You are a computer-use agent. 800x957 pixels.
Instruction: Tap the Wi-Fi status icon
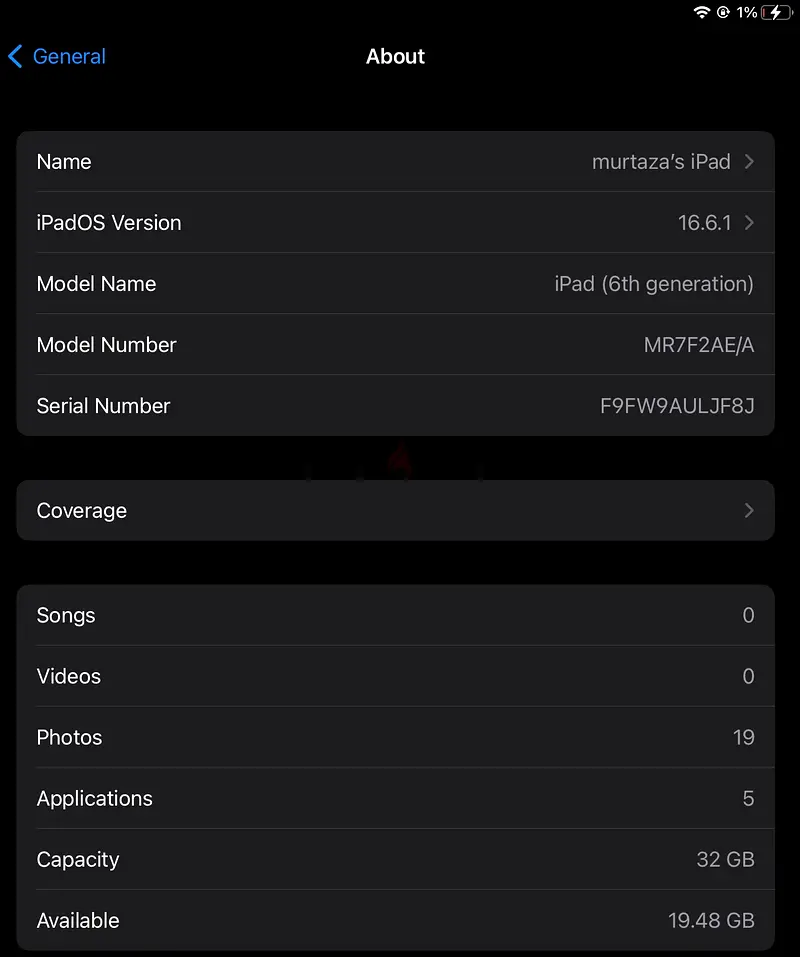pos(702,12)
